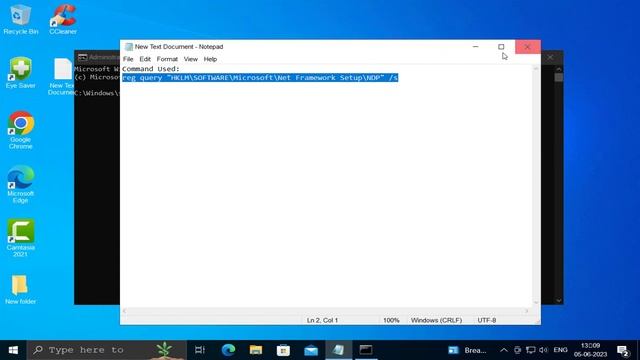Close the Command Prompt window behind Notepad

click(x=551, y=57)
